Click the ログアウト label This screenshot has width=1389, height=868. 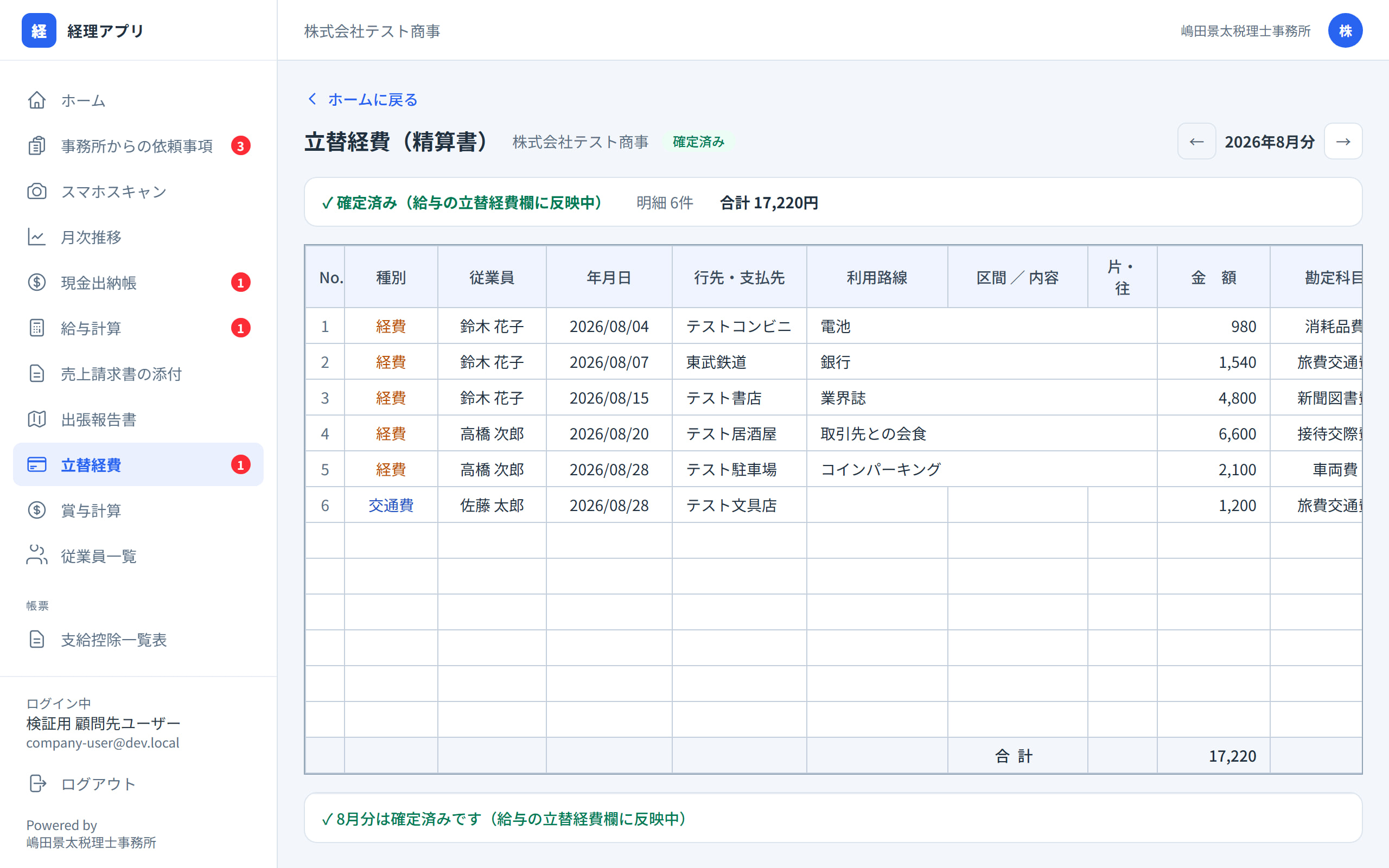(x=98, y=784)
